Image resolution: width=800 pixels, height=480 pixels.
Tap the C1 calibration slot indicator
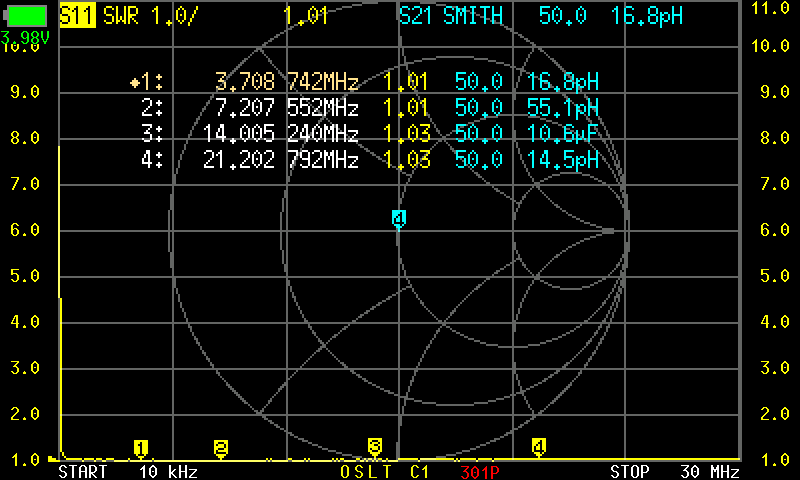(419, 472)
